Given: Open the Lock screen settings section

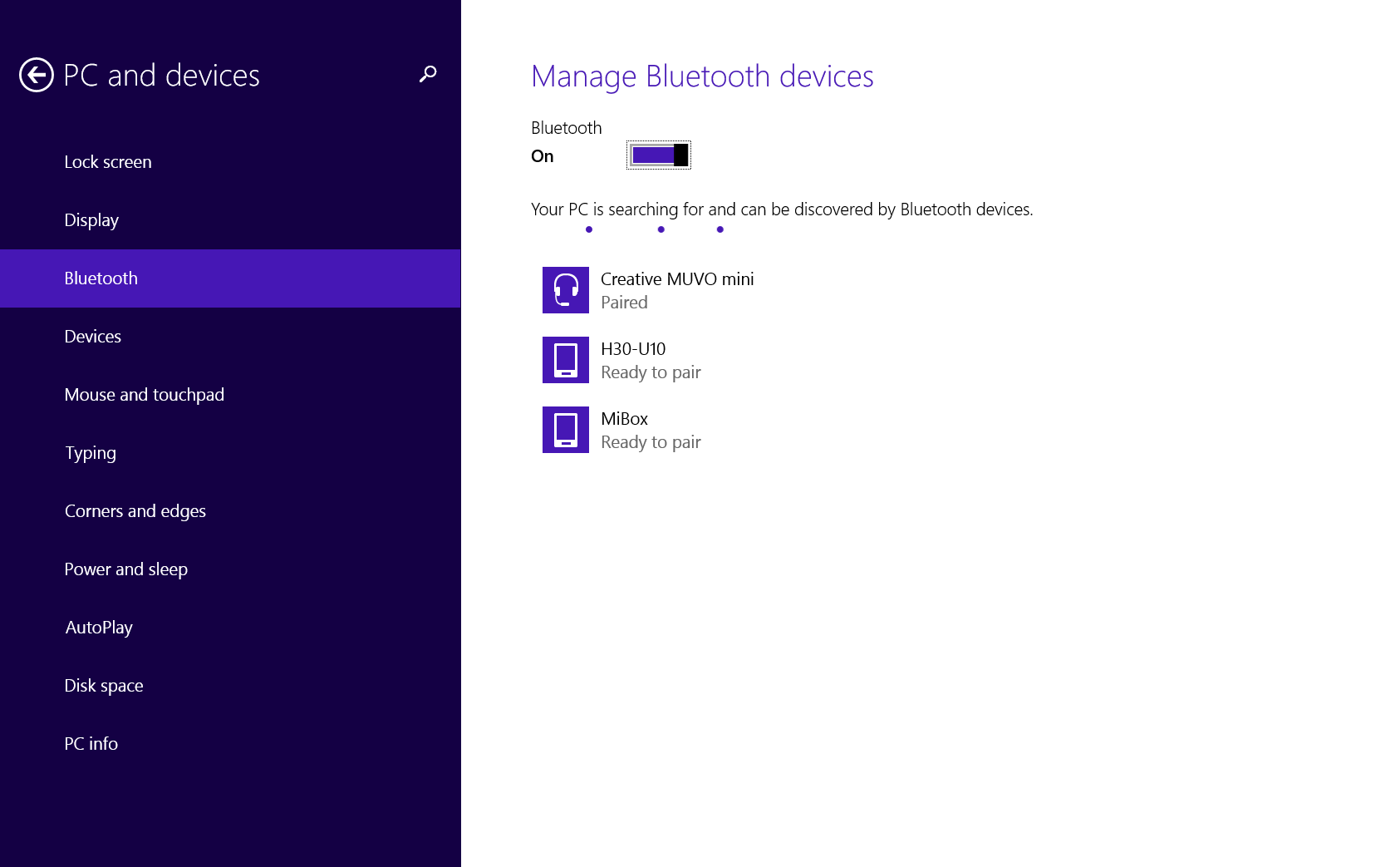Looking at the screenshot, I should [x=107, y=161].
